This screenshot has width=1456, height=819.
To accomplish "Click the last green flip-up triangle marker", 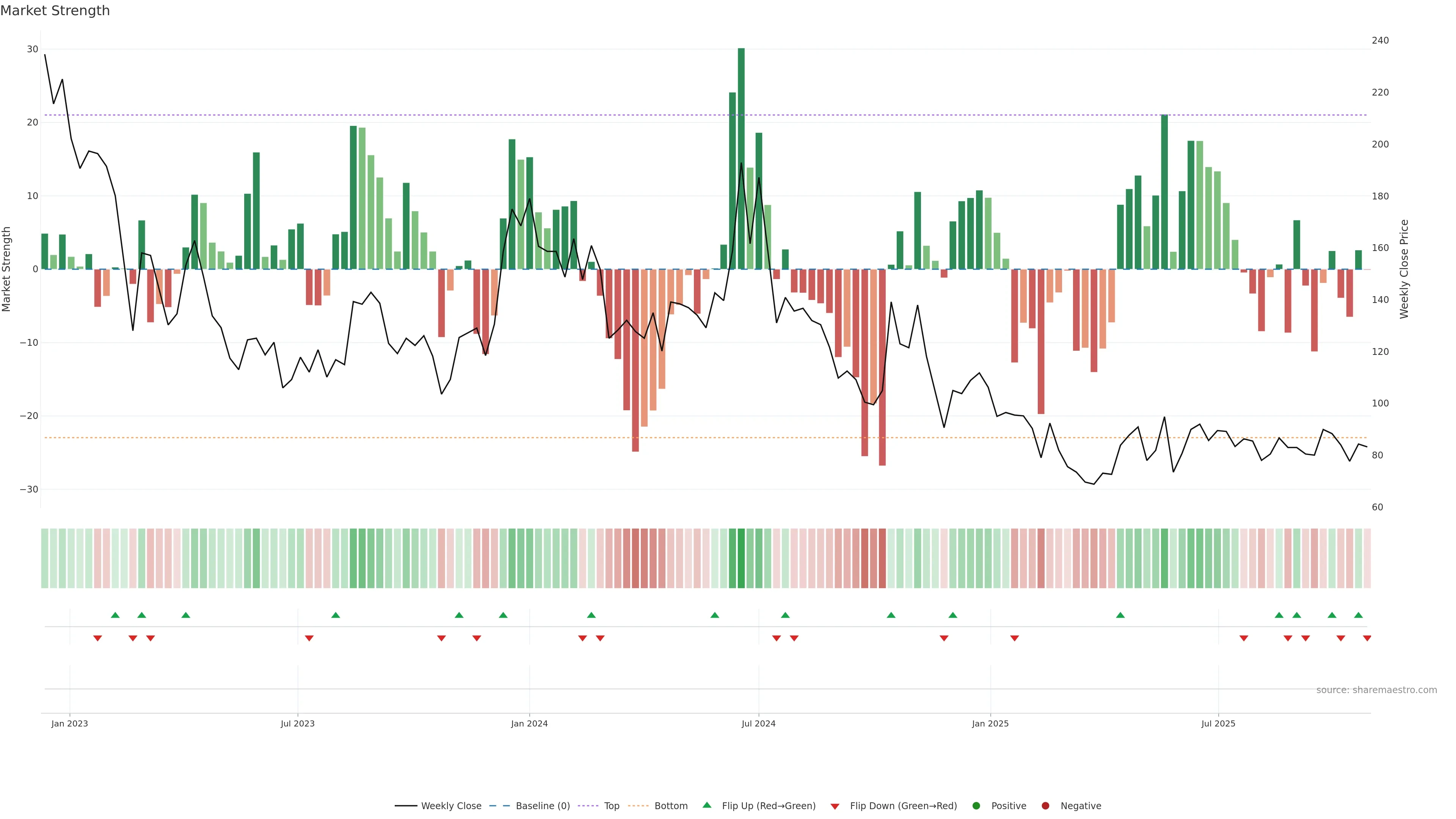I will [1358, 615].
